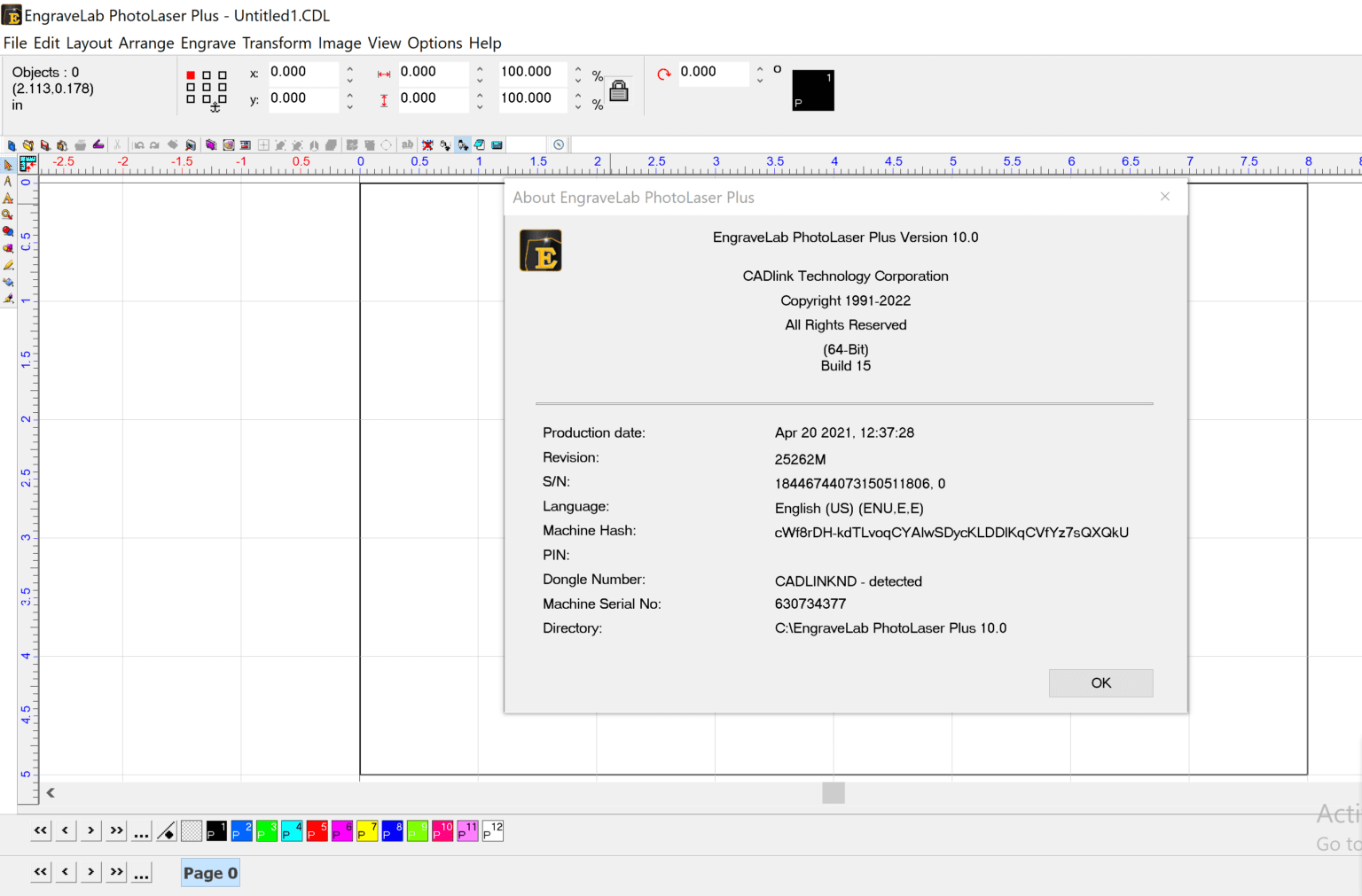The width and height of the screenshot is (1362, 896).
Task: Toggle the proportional lock padlock
Action: click(x=619, y=90)
